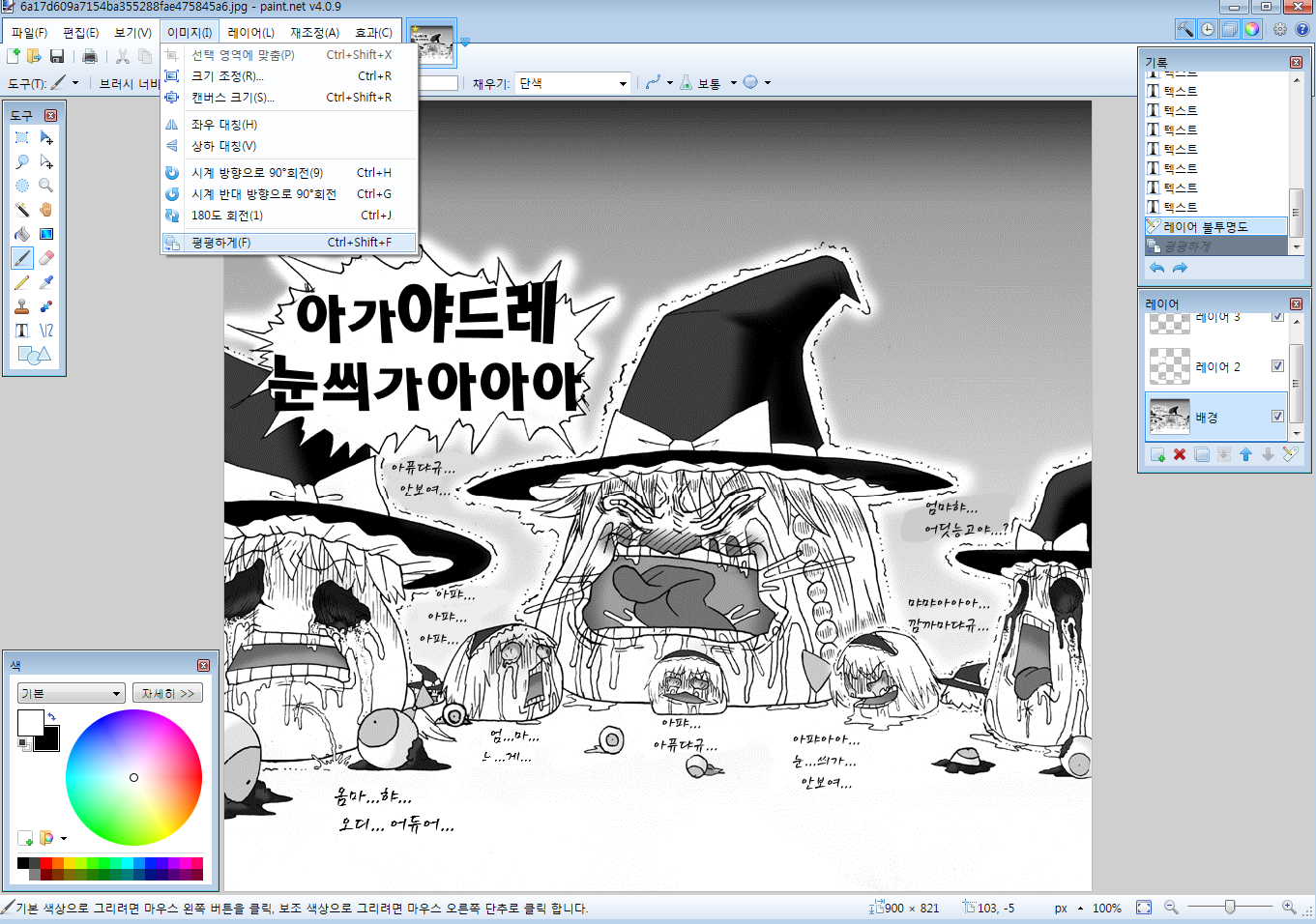
Task: Select the Text tool
Action: (22, 331)
